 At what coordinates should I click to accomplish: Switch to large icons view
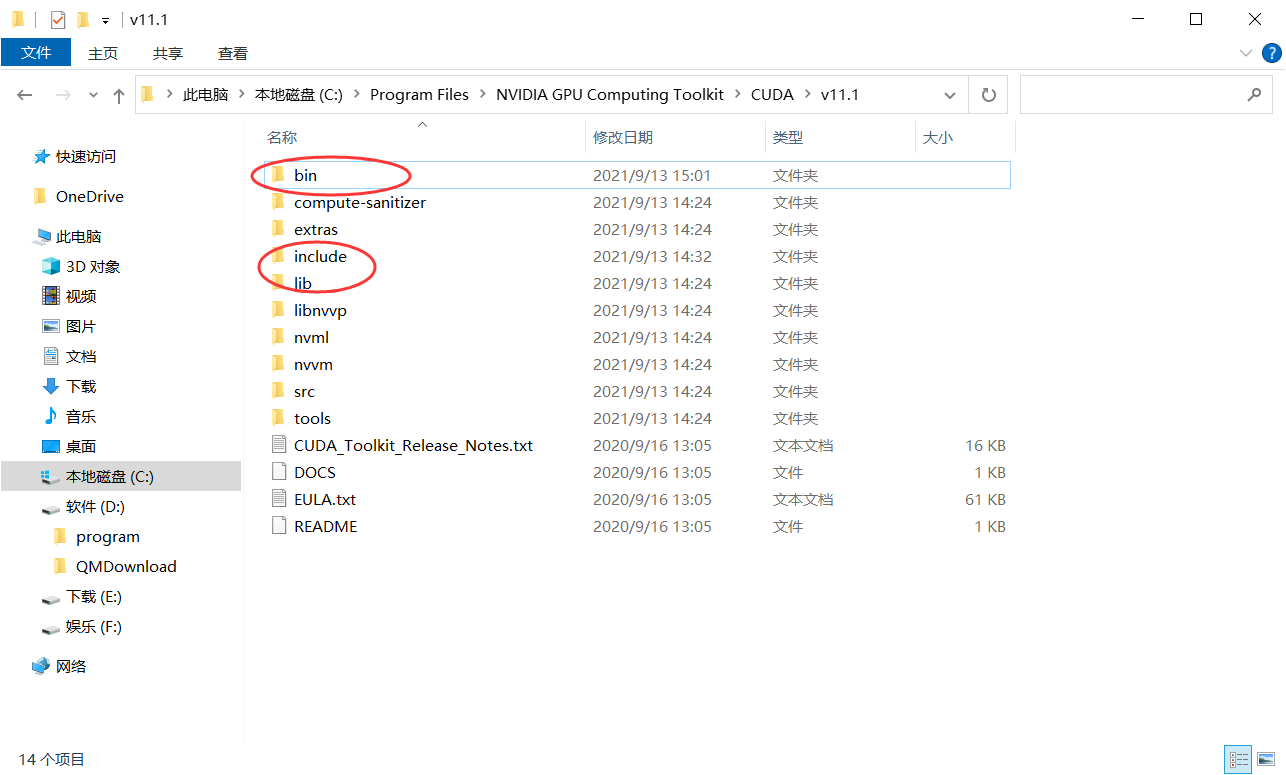[x=1266, y=760]
